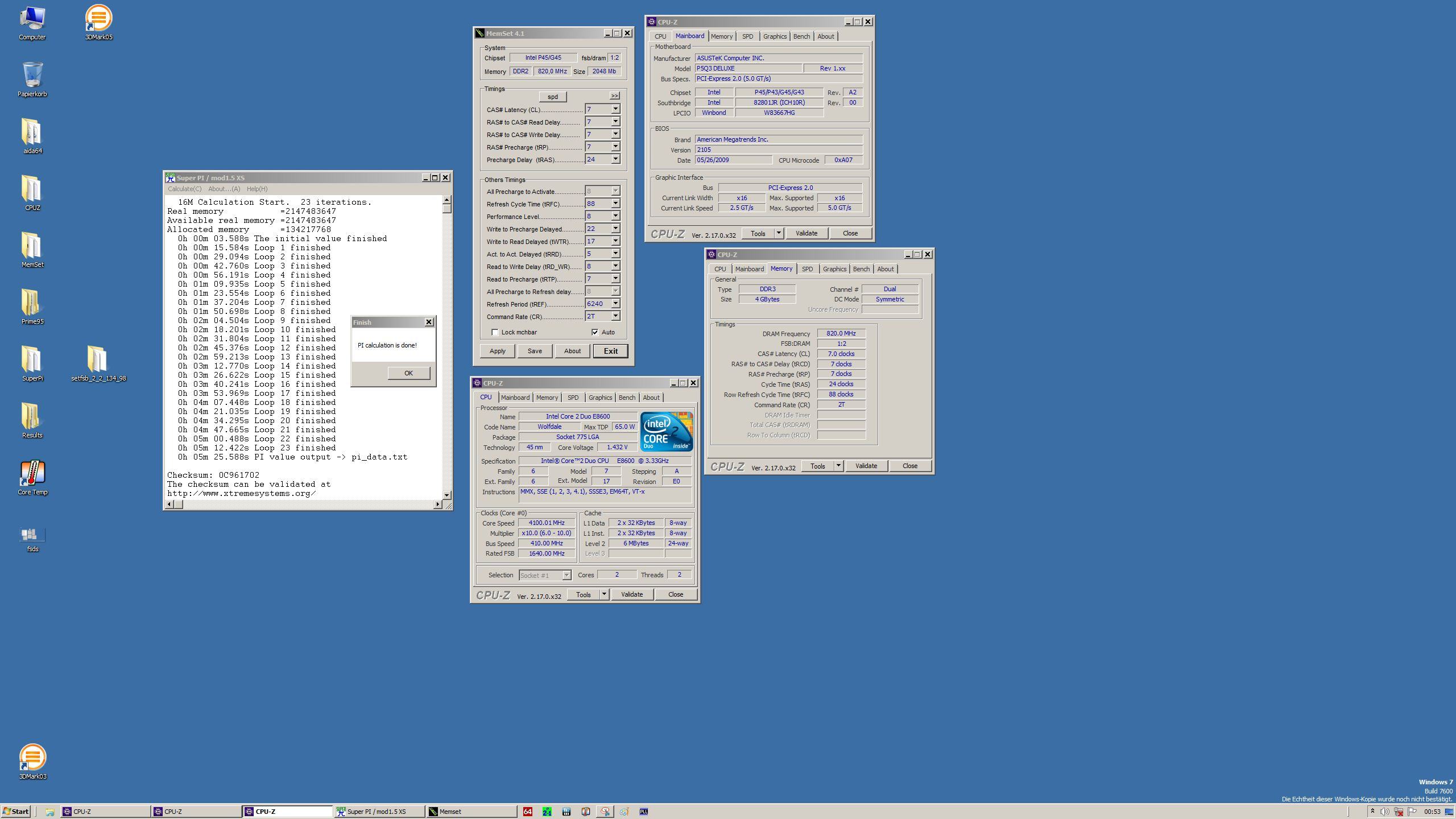Expand the Refresh Cycle Time (tRFC) dropdown
This screenshot has height=819, width=1456.
click(615, 204)
